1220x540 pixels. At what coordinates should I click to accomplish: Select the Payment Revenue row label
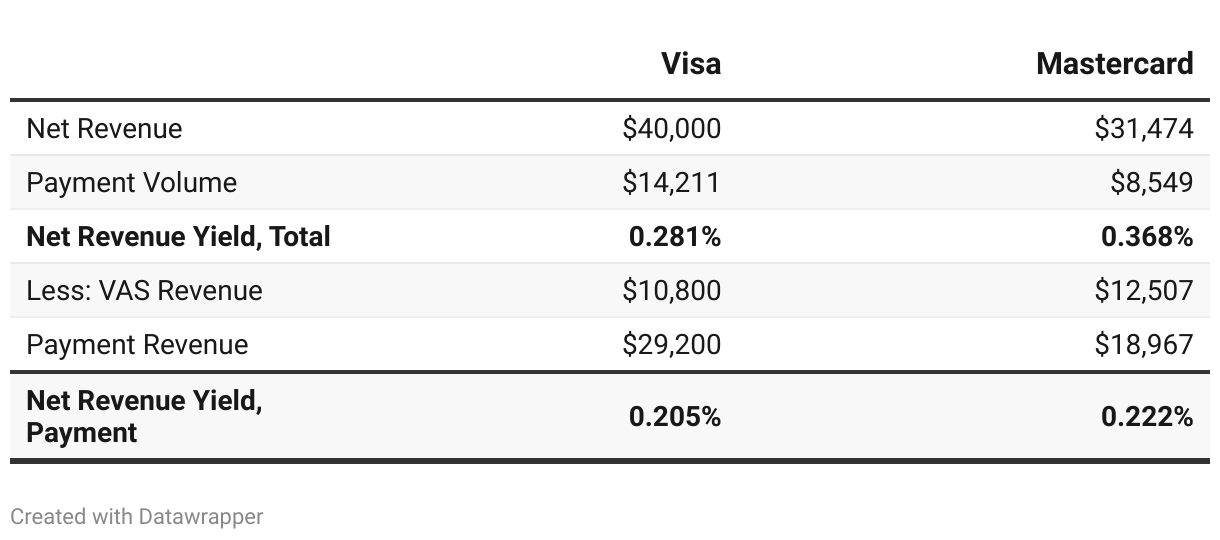tap(137, 345)
